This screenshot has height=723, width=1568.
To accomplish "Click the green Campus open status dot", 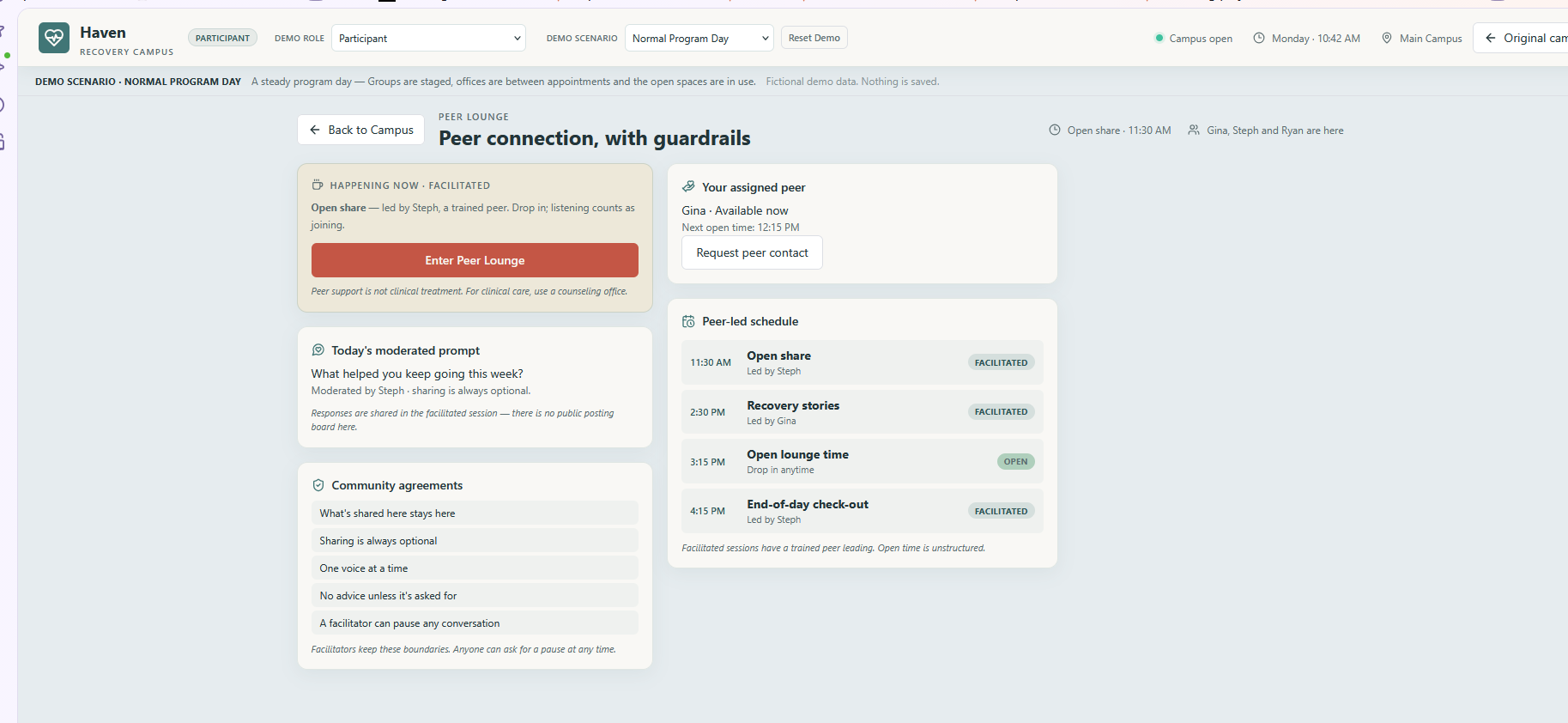I will [1159, 38].
